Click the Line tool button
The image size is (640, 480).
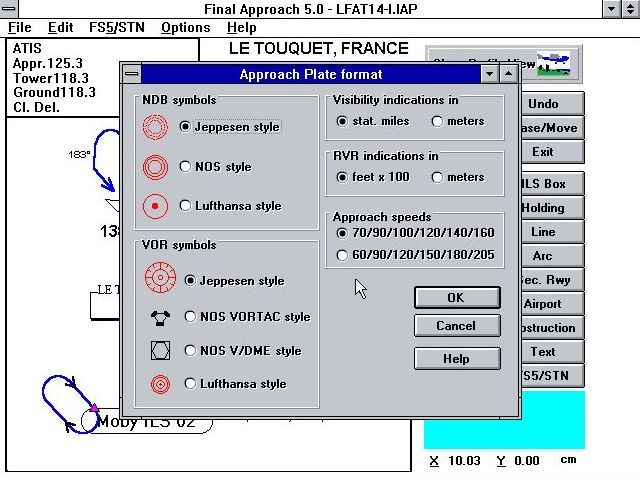coord(552,232)
